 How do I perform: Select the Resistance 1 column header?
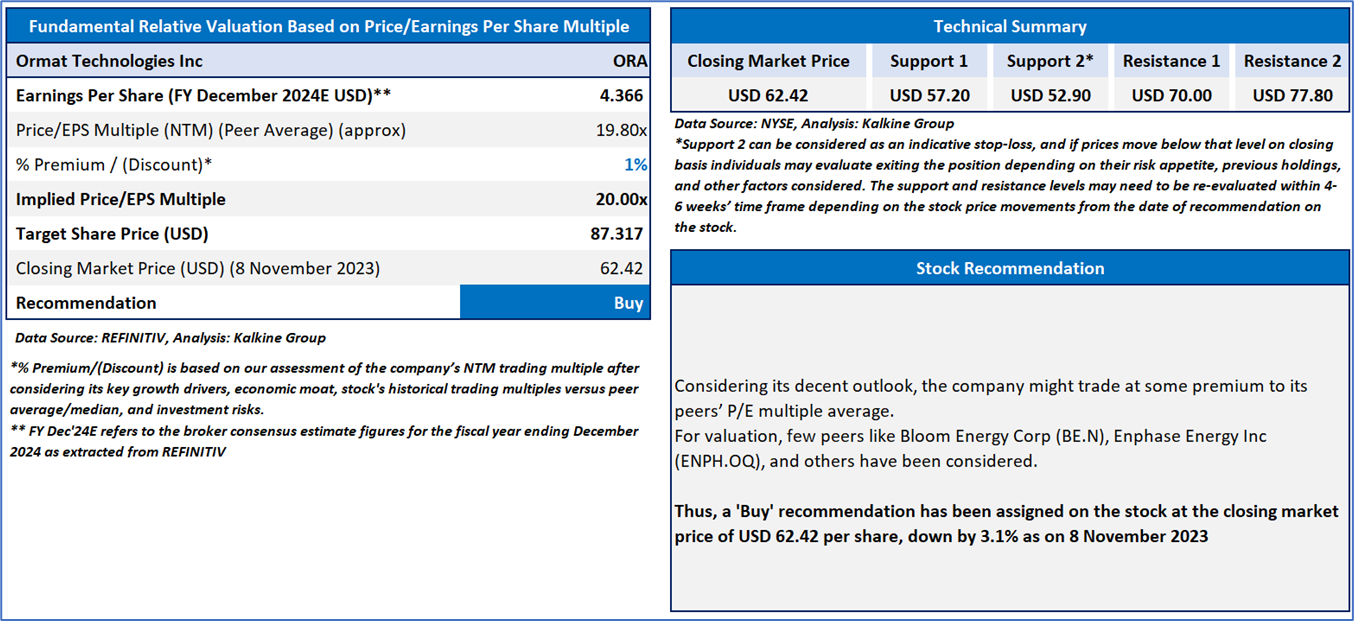pos(1171,61)
